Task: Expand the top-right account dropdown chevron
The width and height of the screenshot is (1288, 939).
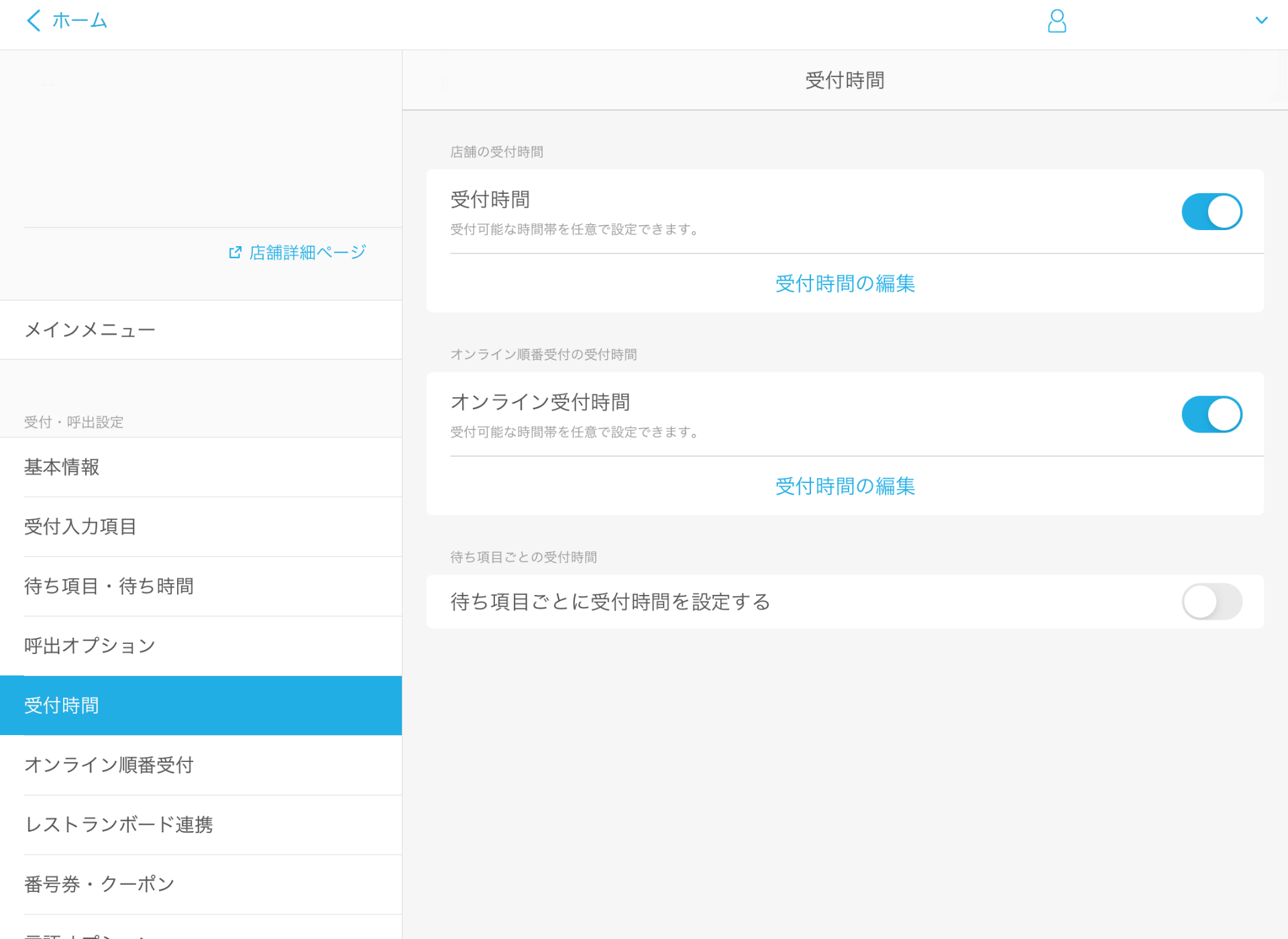Action: click(x=1261, y=21)
